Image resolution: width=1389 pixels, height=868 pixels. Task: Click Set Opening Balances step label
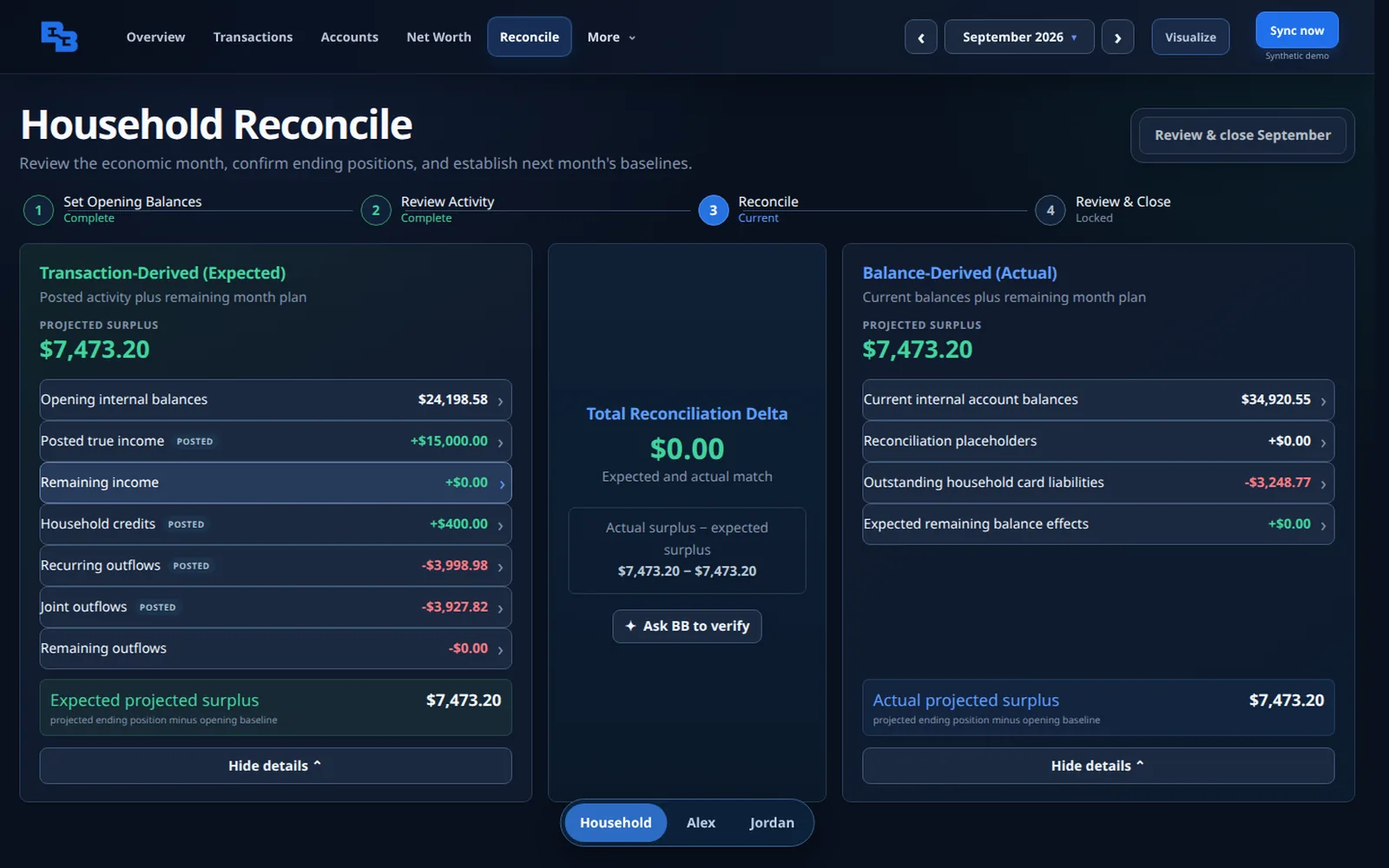point(132,201)
